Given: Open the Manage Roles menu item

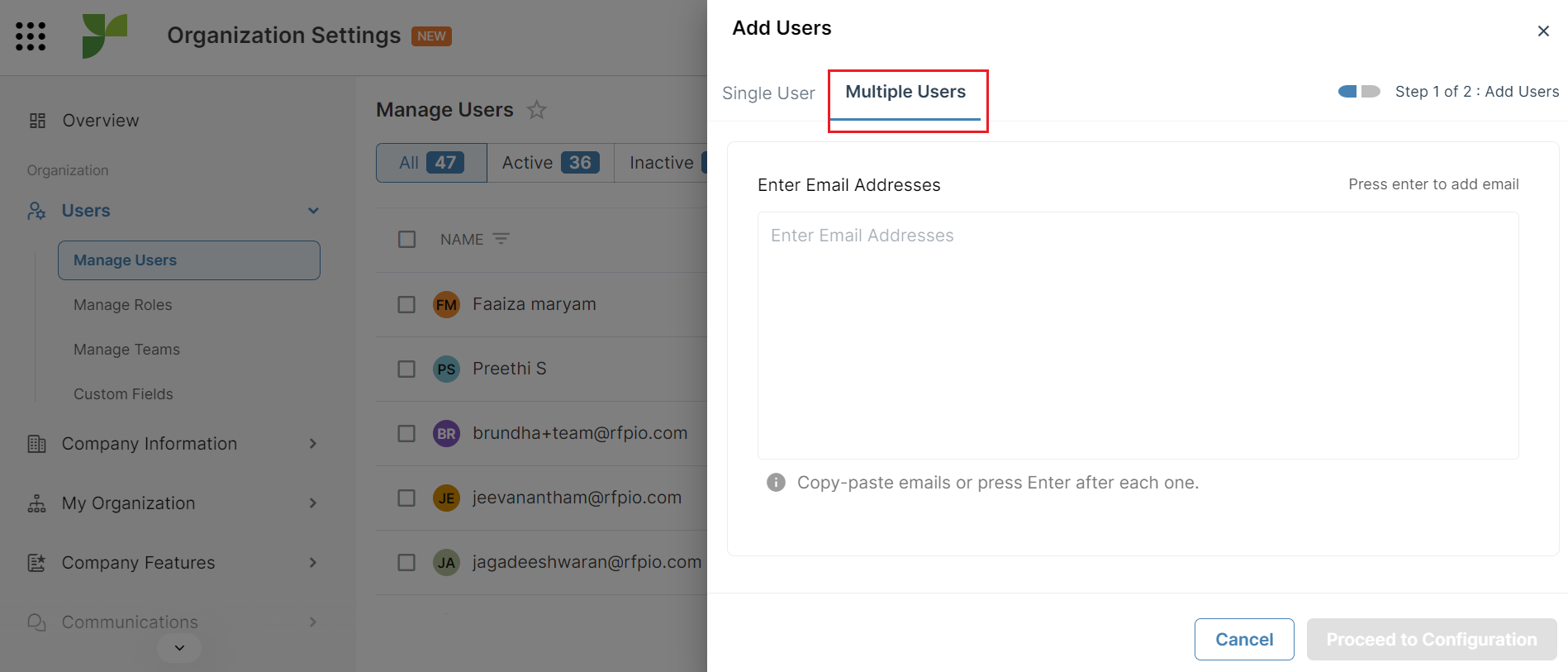Looking at the screenshot, I should (121, 304).
